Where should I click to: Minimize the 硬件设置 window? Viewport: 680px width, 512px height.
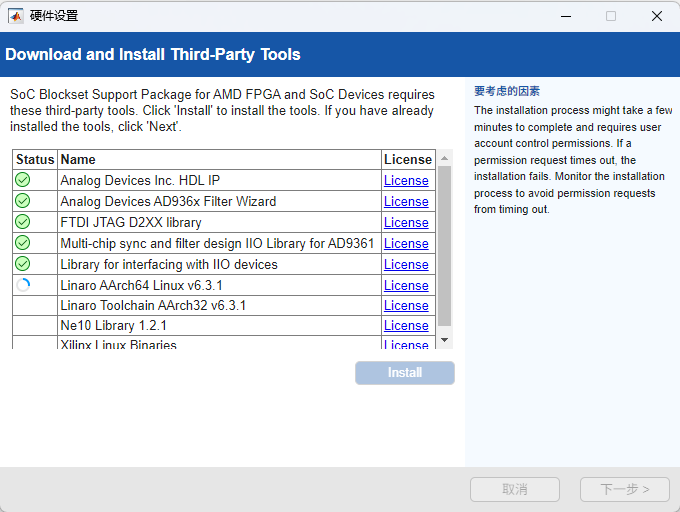[x=566, y=16]
